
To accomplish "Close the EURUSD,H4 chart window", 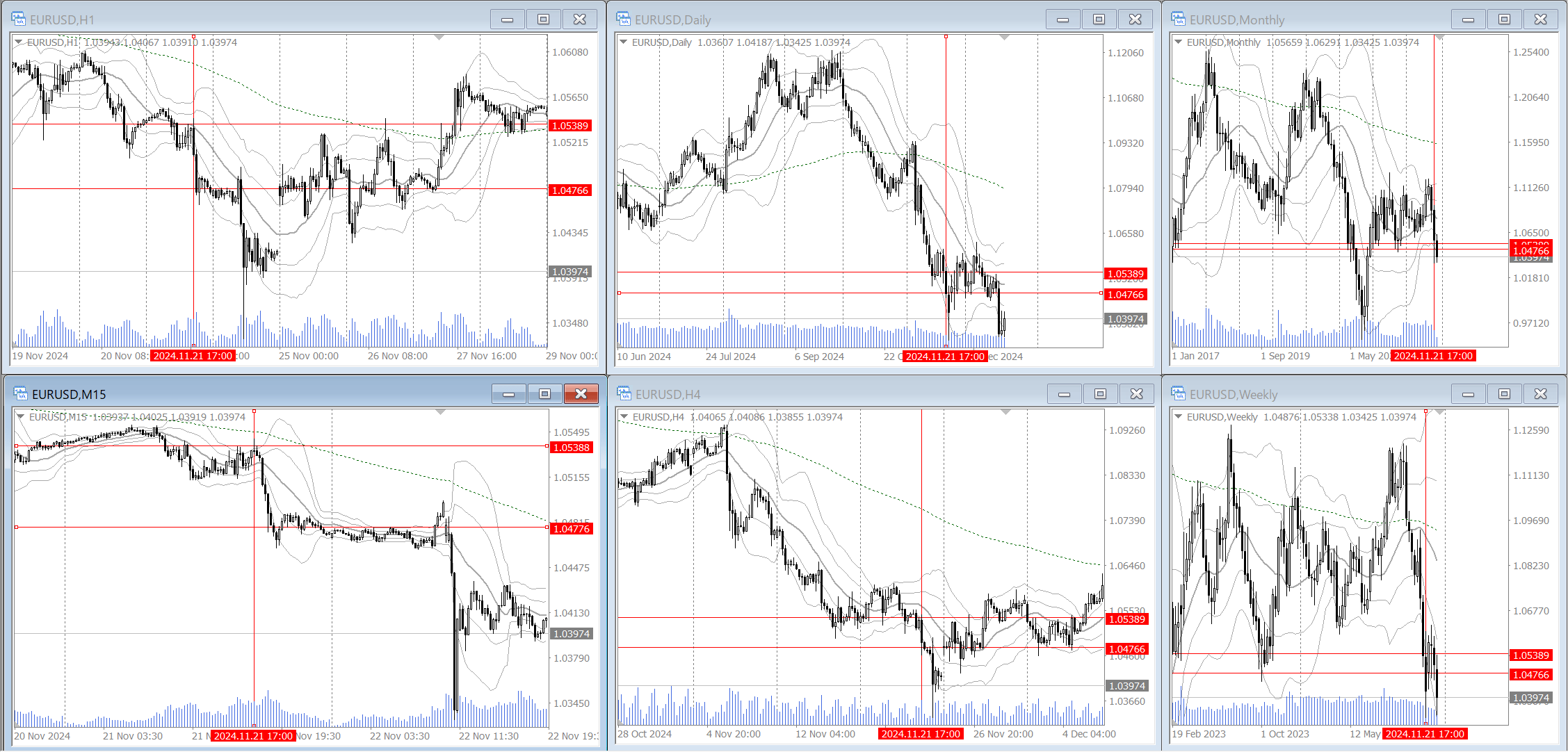I will click(x=1137, y=394).
